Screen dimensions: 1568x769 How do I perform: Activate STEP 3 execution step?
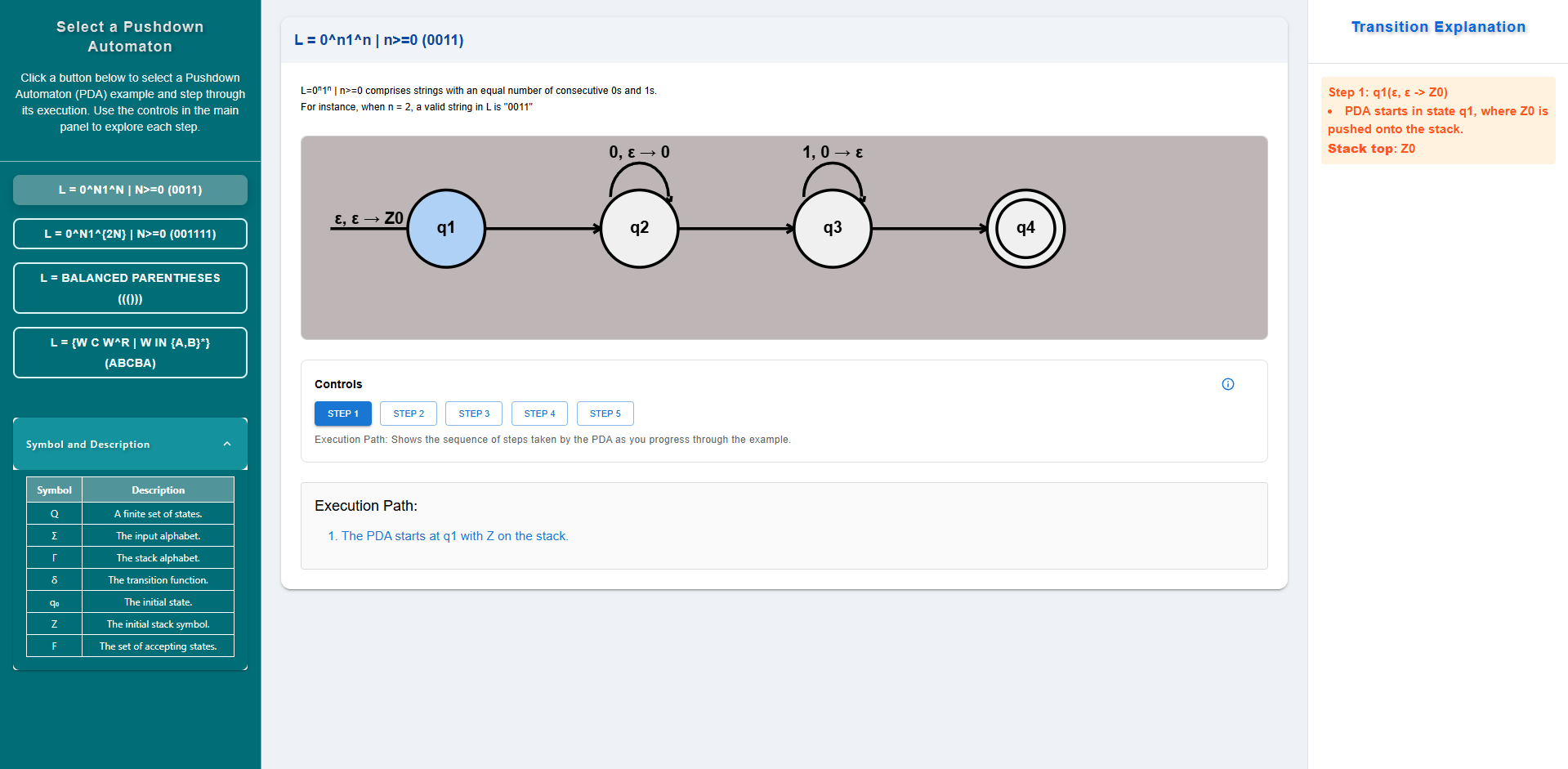click(x=473, y=414)
